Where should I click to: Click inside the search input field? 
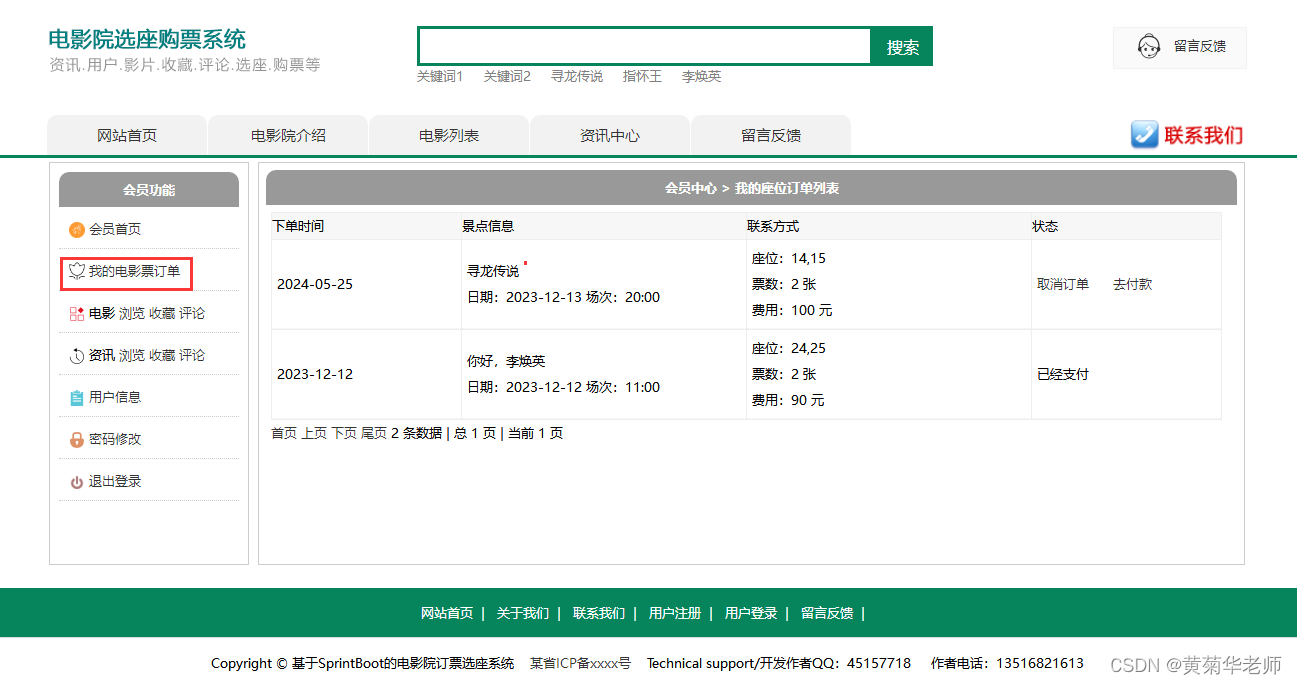click(x=643, y=45)
